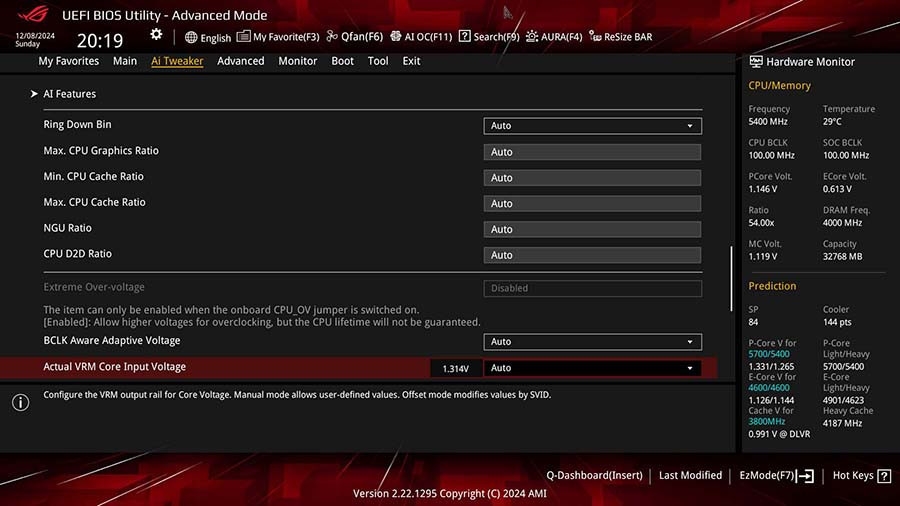Open the Ring Down Bin dropdown

click(x=592, y=126)
